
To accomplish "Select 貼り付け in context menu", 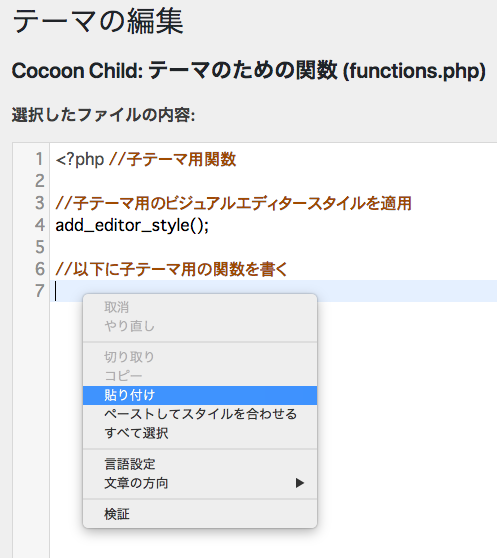I will pyautogui.click(x=200, y=395).
